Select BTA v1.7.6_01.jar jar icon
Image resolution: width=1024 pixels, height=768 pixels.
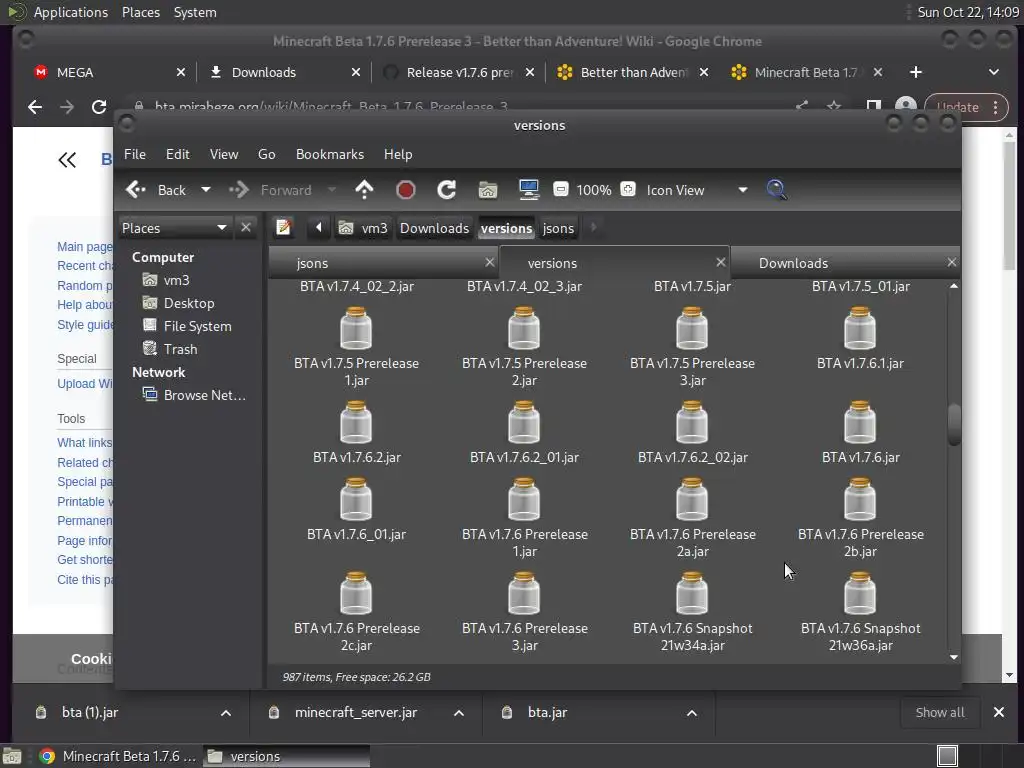pyautogui.click(x=356, y=500)
